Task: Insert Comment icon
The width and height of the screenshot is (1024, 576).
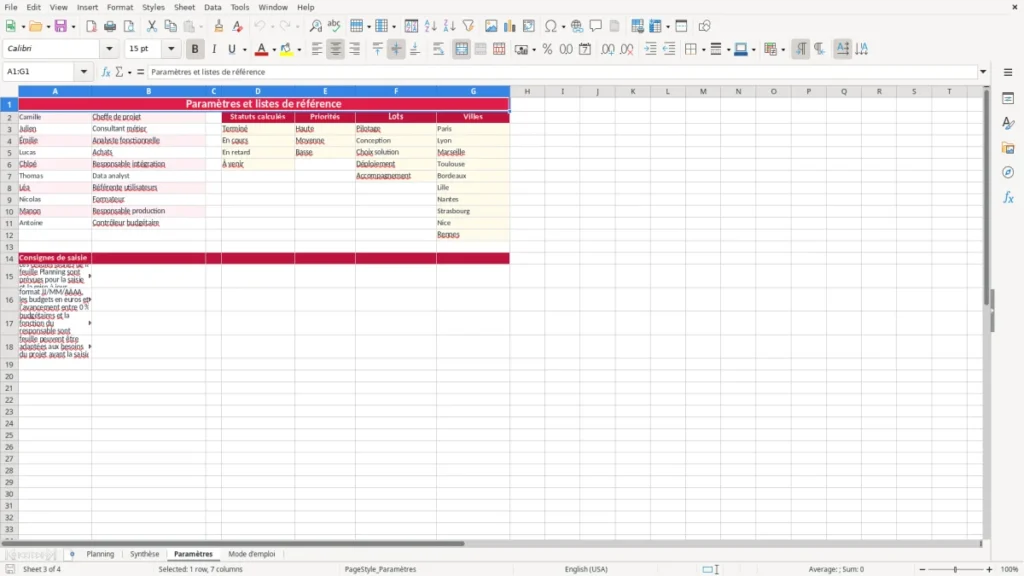Action: coord(596,26)
